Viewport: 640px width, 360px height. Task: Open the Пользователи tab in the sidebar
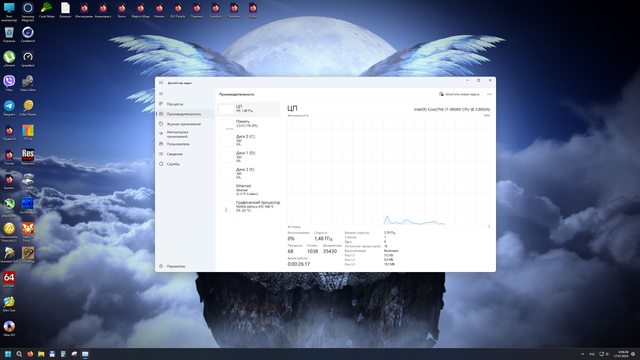pos(186,144)
